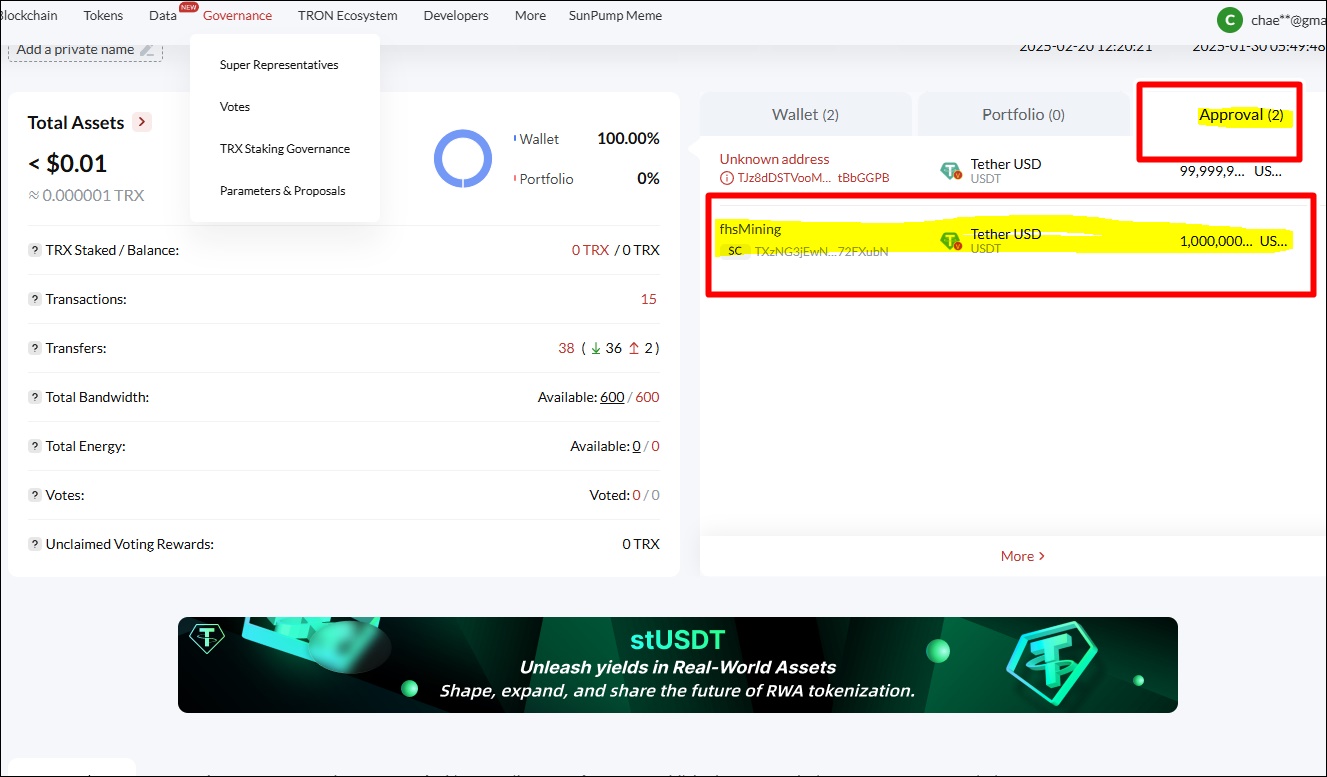Image resolution: width=1327 pixels, height=777 pixels.
Task: Open the Data menu
Action: (x=163, y=15)
